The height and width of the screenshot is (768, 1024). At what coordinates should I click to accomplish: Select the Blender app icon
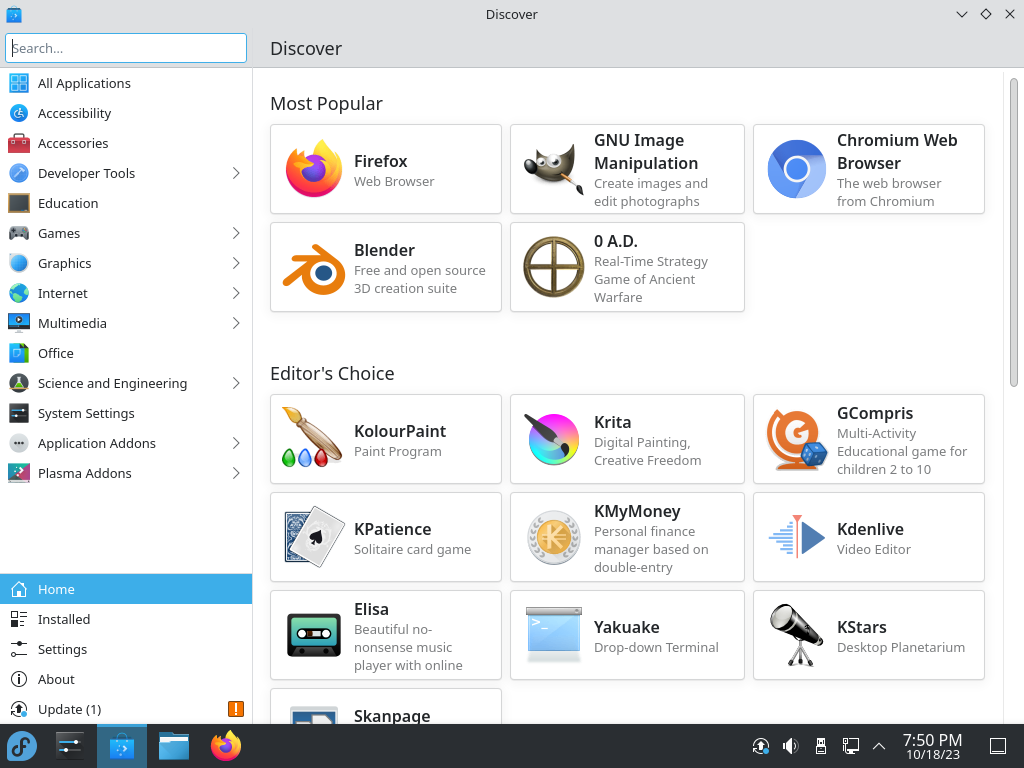313,267
